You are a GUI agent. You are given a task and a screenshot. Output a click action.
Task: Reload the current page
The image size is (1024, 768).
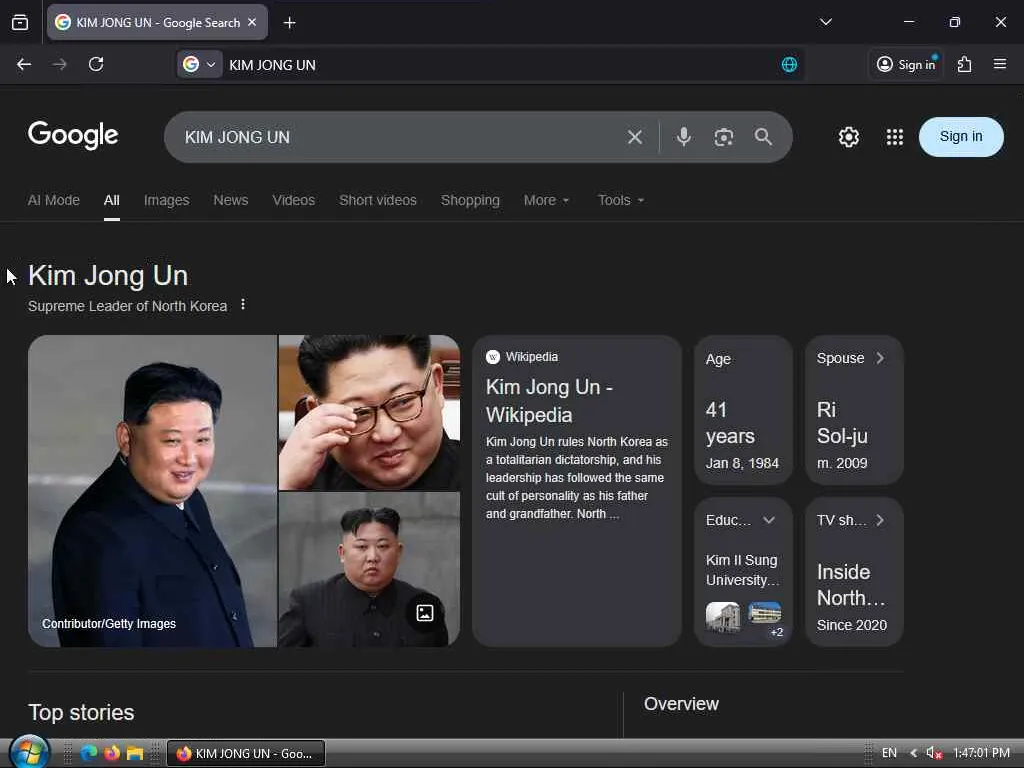[96, 64]
